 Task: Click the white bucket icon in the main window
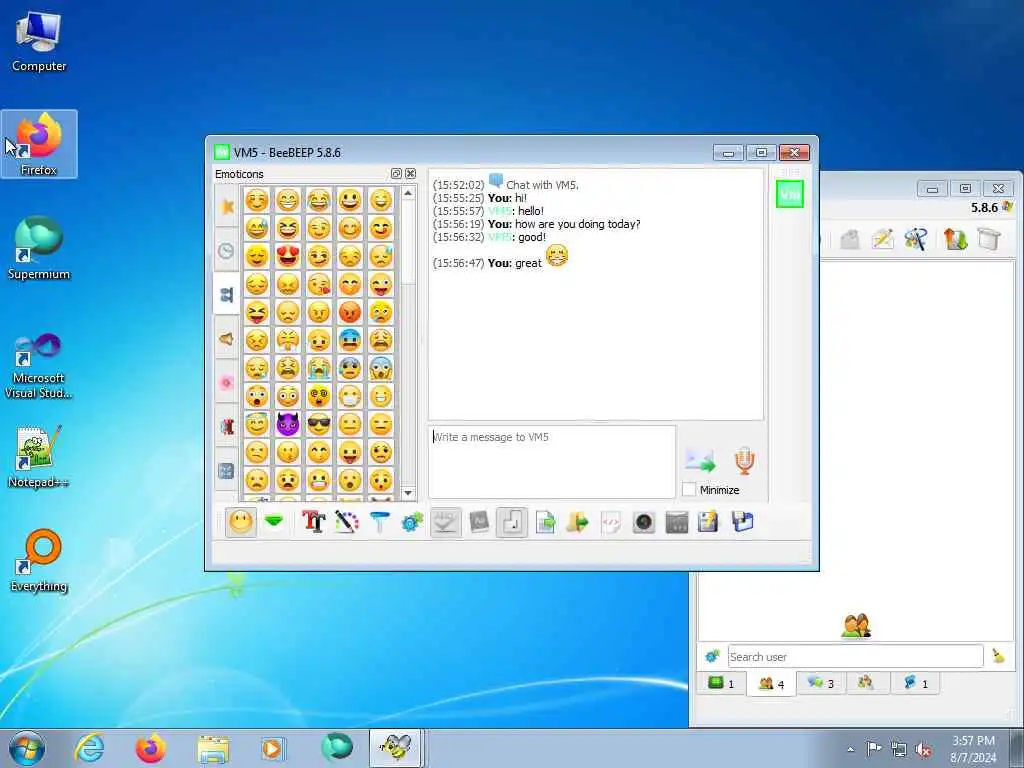pyautogui.click(x=989, y=239)
